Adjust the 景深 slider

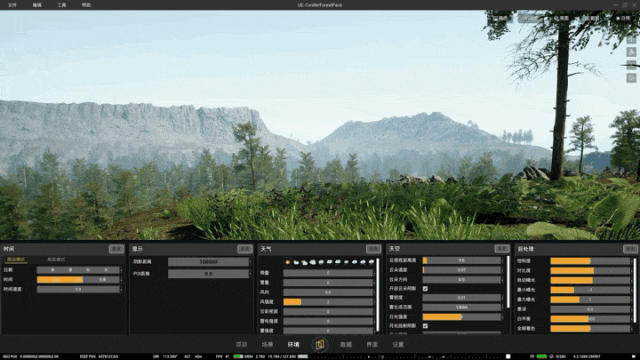tap(590, 309)
